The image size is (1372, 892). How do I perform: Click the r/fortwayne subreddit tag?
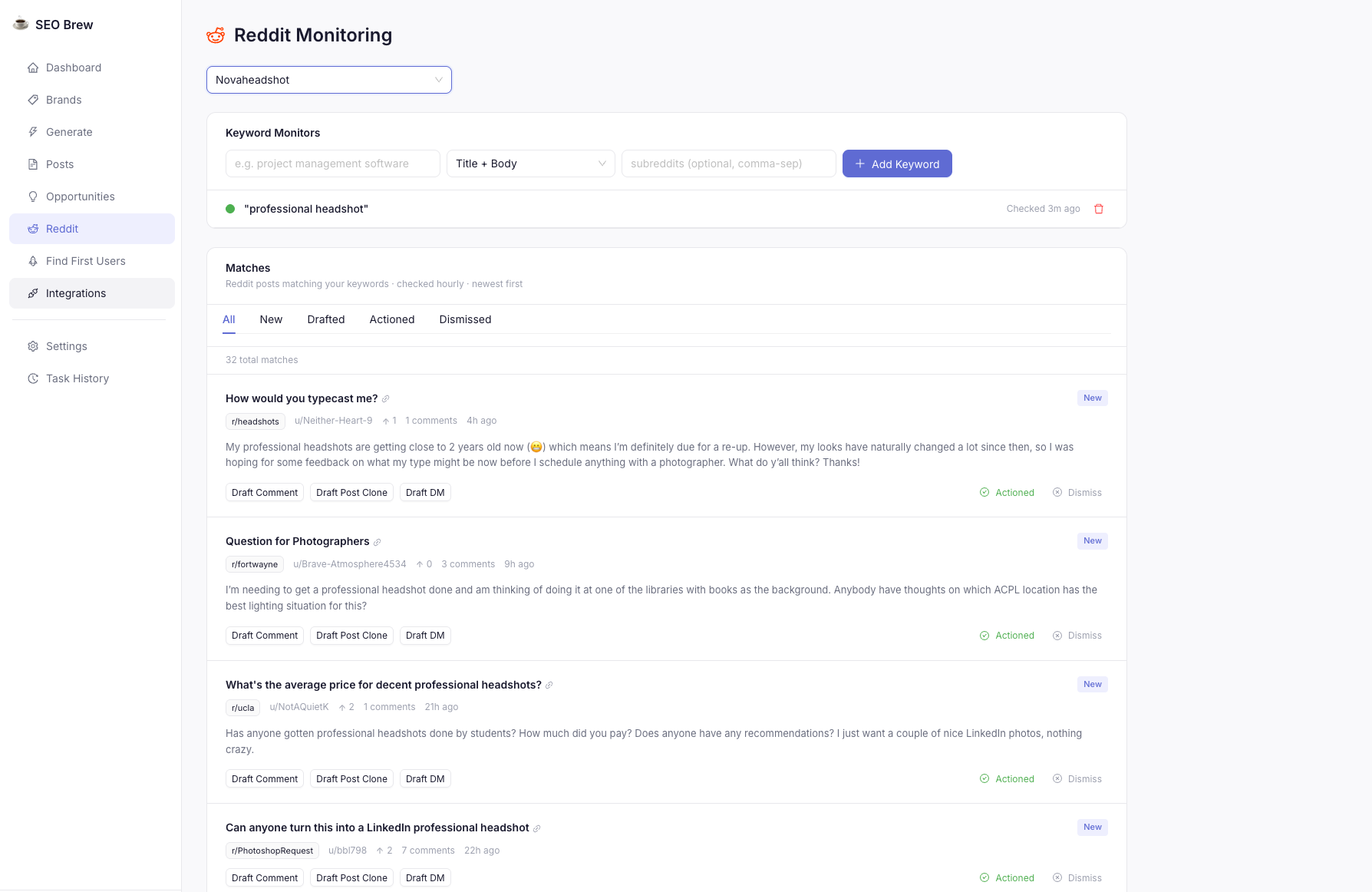(255, 564)
